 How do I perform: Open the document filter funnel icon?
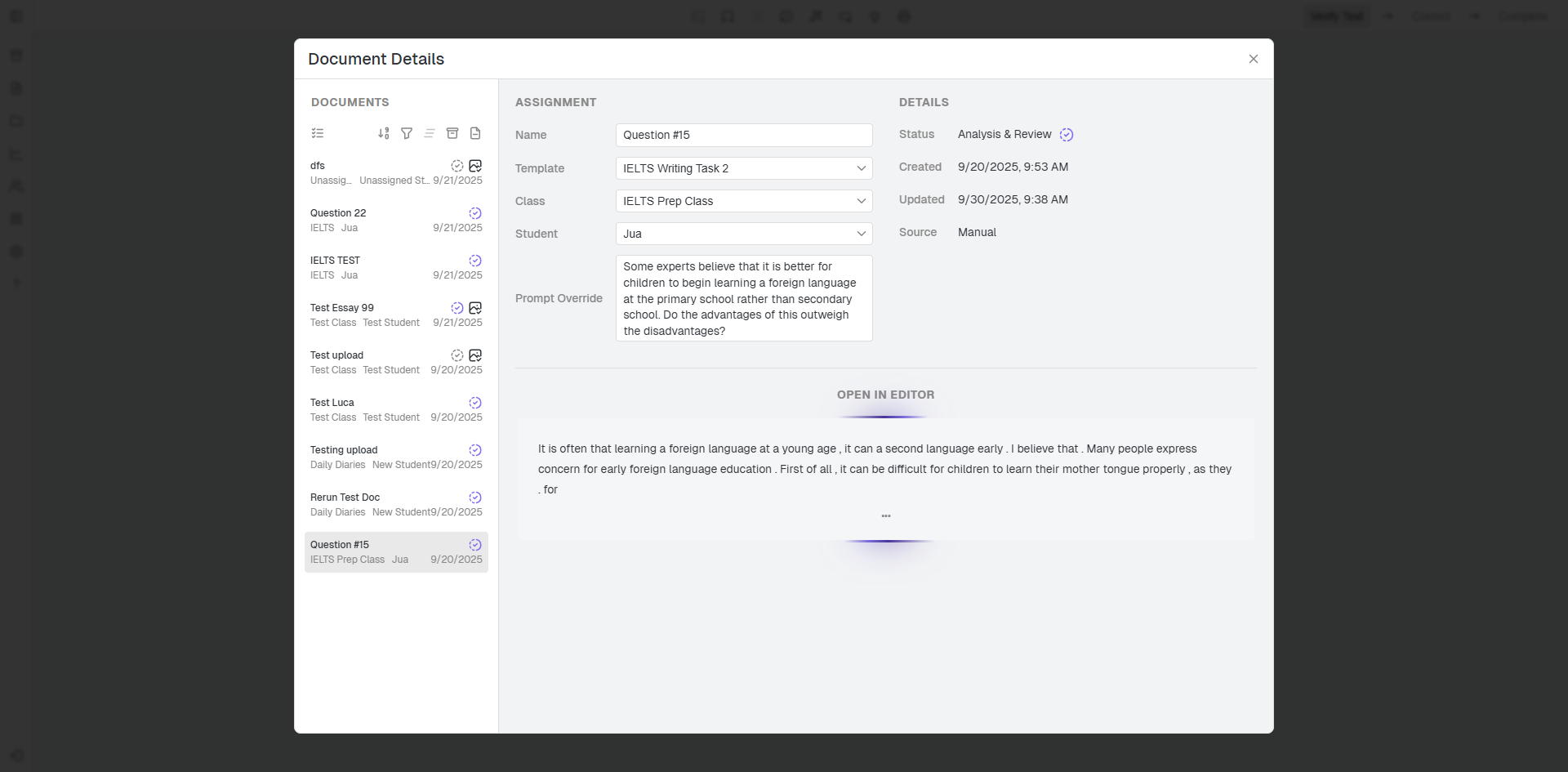407,133
